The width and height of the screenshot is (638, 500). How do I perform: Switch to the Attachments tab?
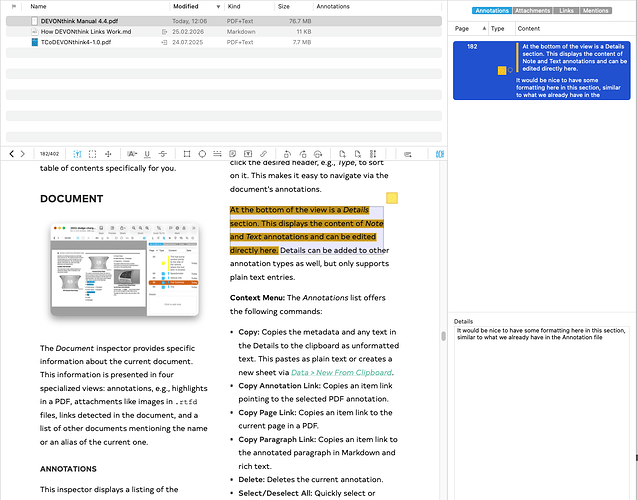(532, 11)
